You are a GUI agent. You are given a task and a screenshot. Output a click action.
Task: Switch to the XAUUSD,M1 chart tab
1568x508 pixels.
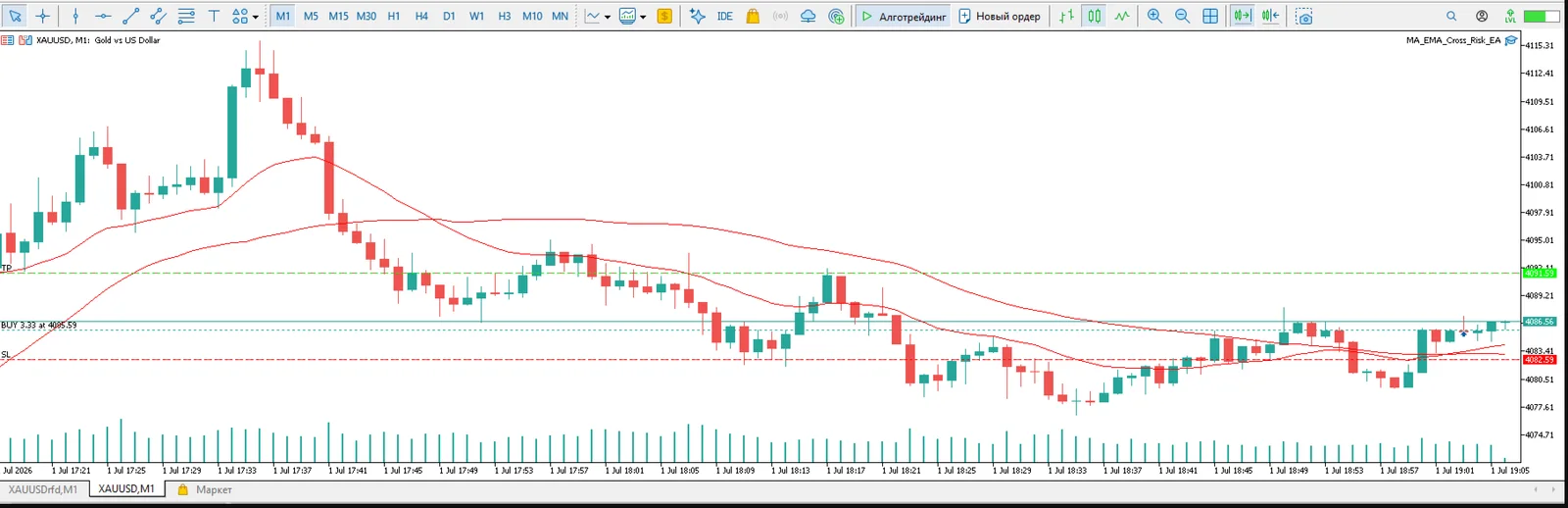pyautogui.click(x=125, y=488)
